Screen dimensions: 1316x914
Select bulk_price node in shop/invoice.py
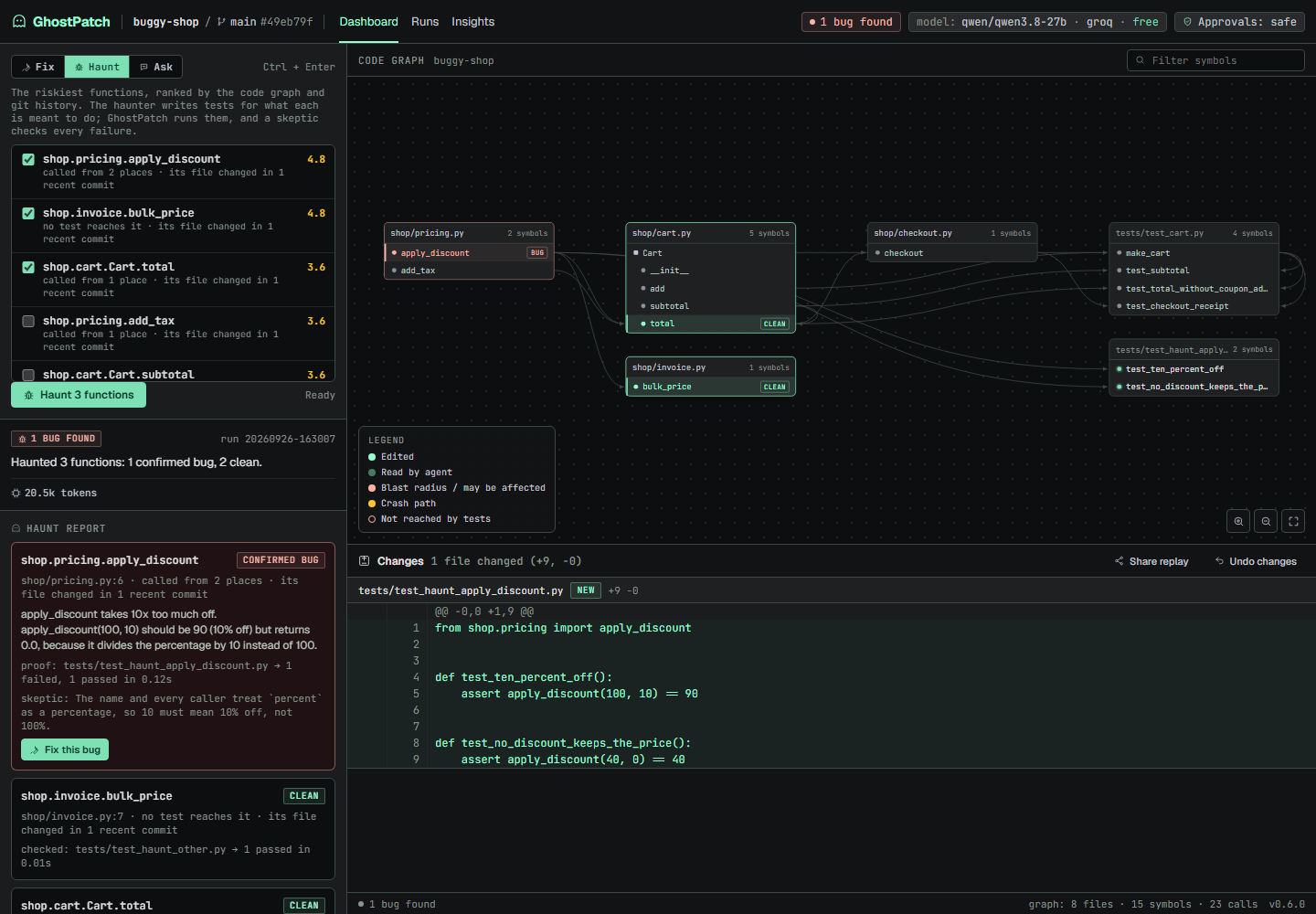tap(710, 387)
